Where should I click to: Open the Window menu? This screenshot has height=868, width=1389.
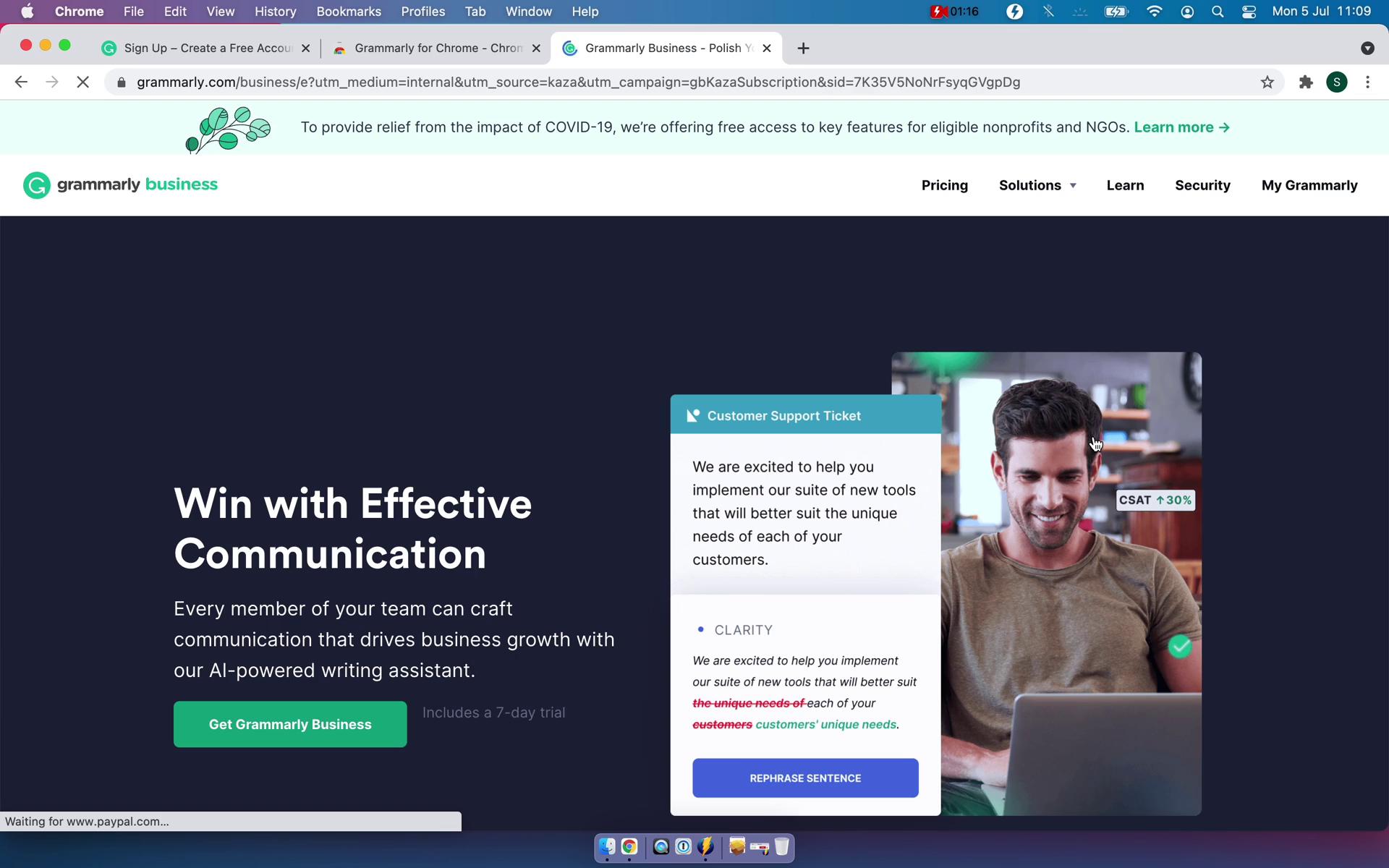tap(528, 12)
